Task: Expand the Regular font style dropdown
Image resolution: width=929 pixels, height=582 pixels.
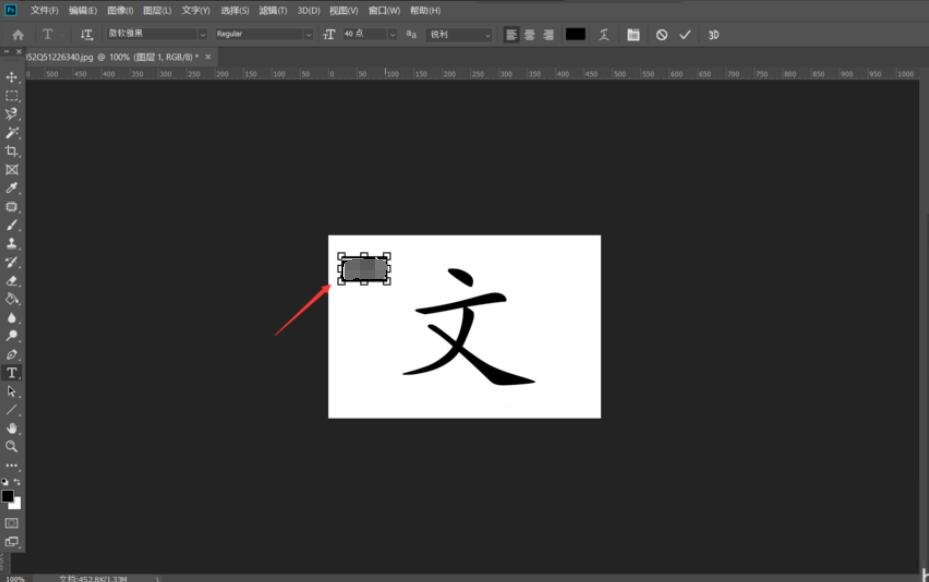Action: 264,34
